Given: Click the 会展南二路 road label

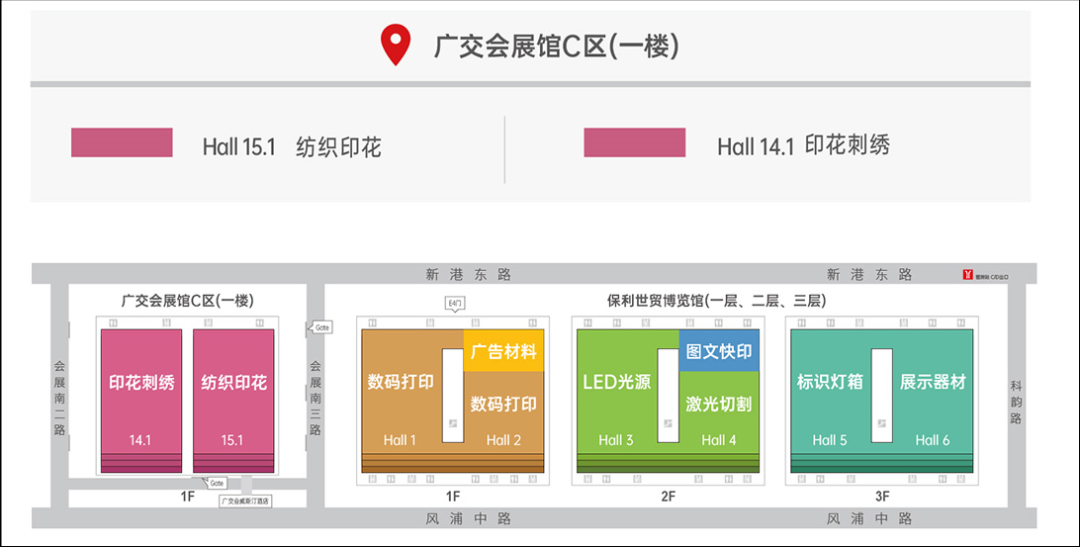Looking at the screenshot, I should click(x=60, y=398).
